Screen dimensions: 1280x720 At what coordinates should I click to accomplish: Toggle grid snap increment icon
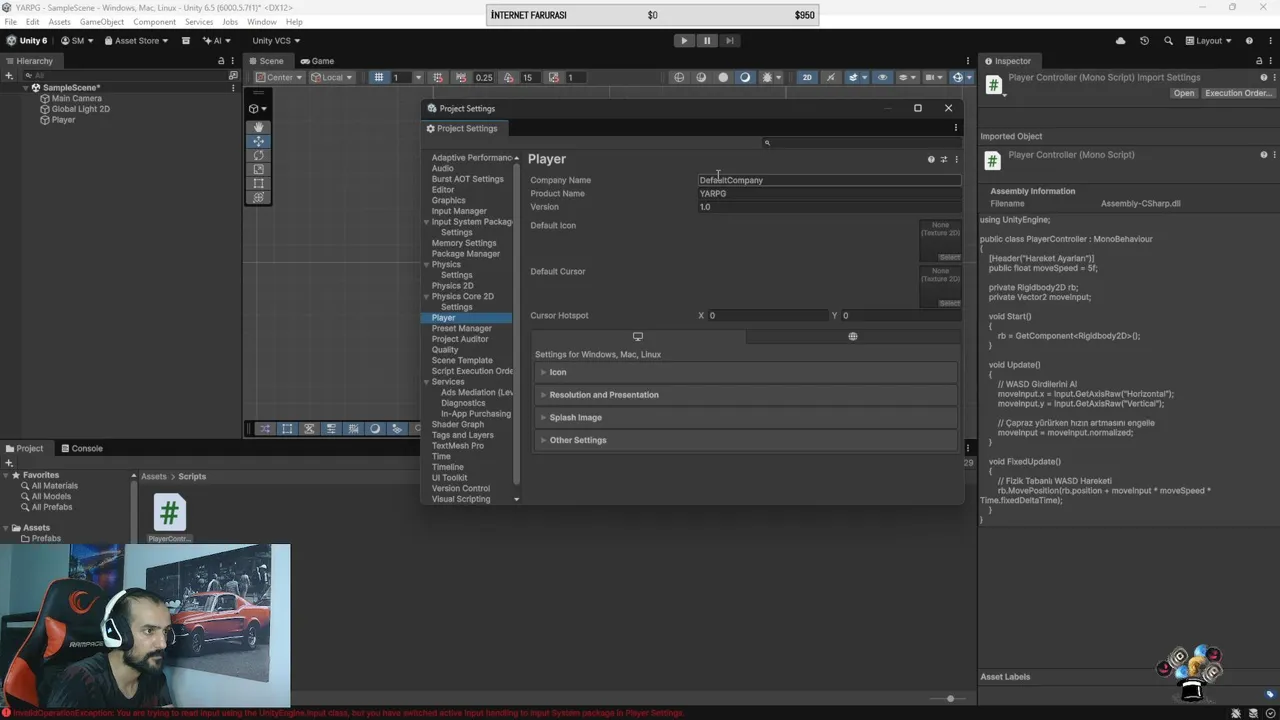click(x=461, y=77)
